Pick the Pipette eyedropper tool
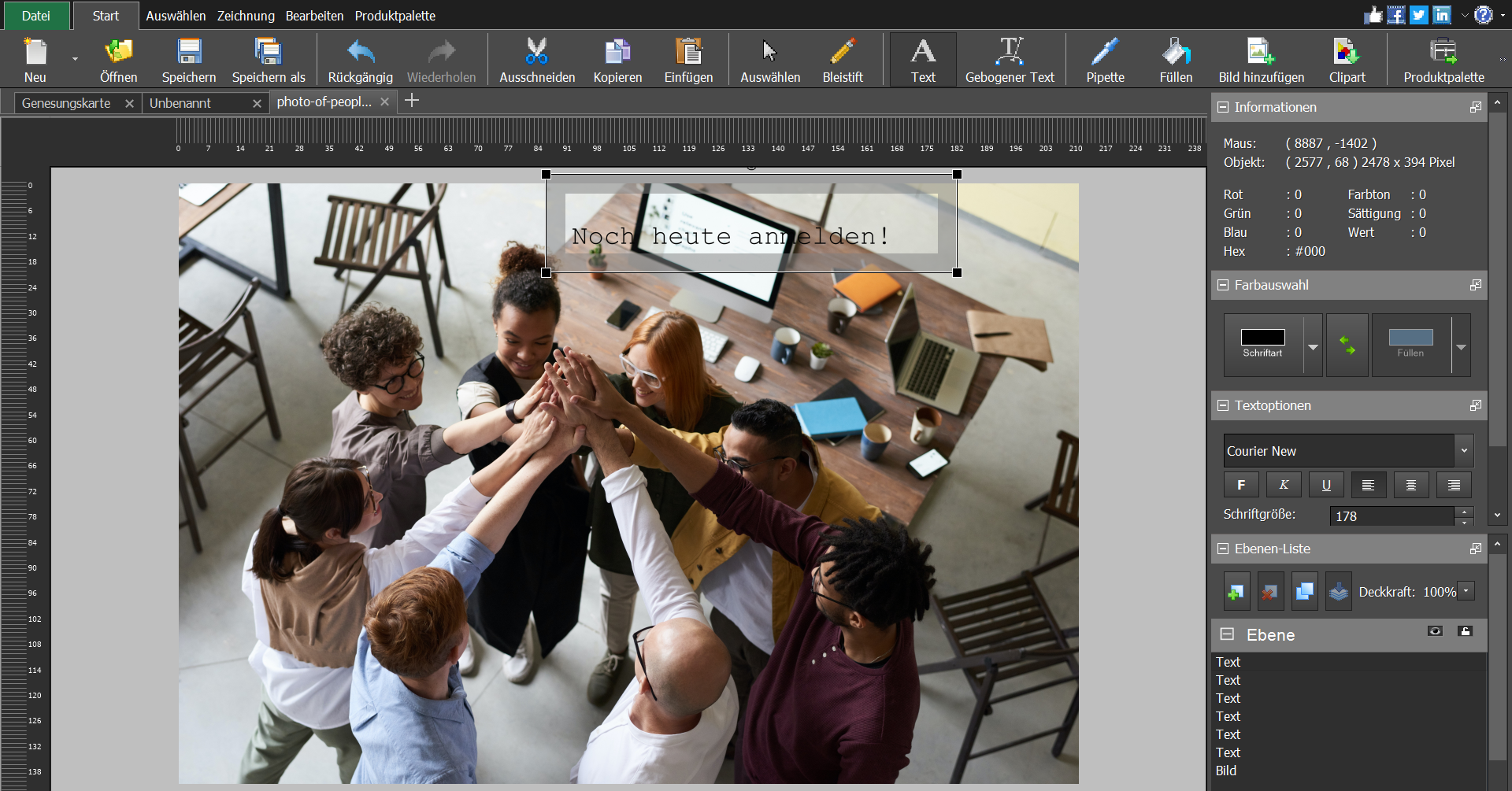This screenshot has height=791, width=1512. [x=1104, y=60]
